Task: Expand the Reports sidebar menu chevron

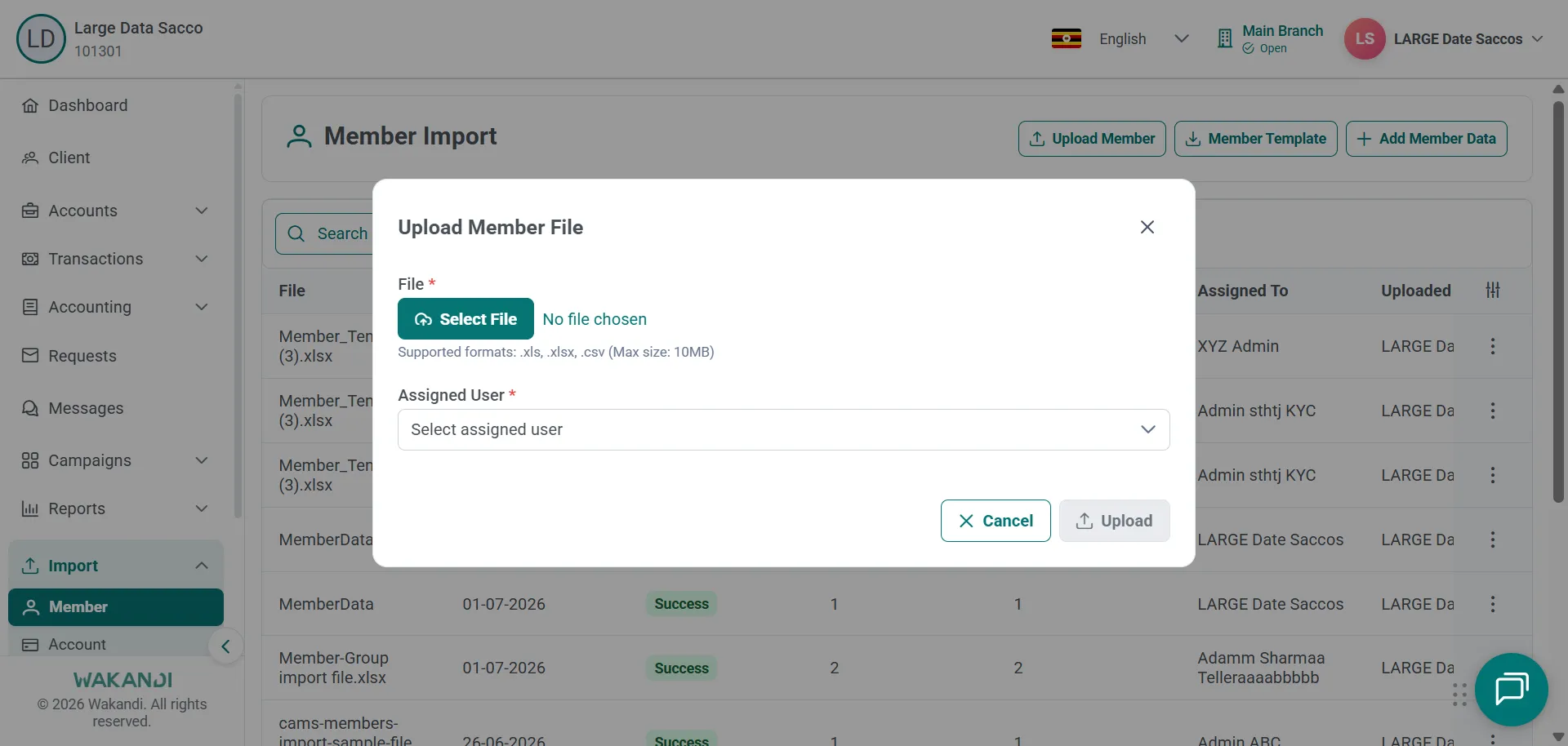Action: tap(202, 508)
